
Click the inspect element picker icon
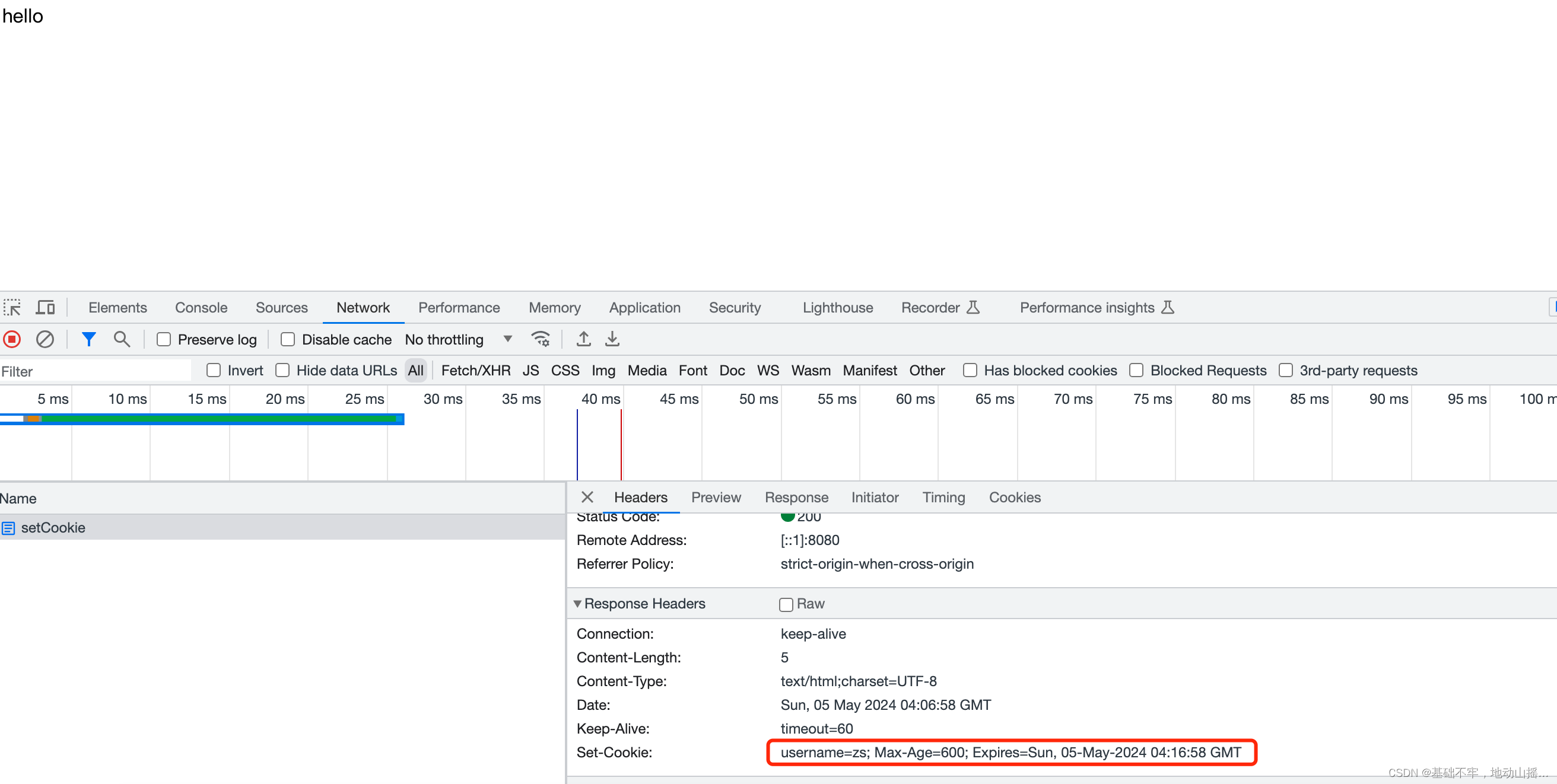pyautogui.click(x=12, y=307)
